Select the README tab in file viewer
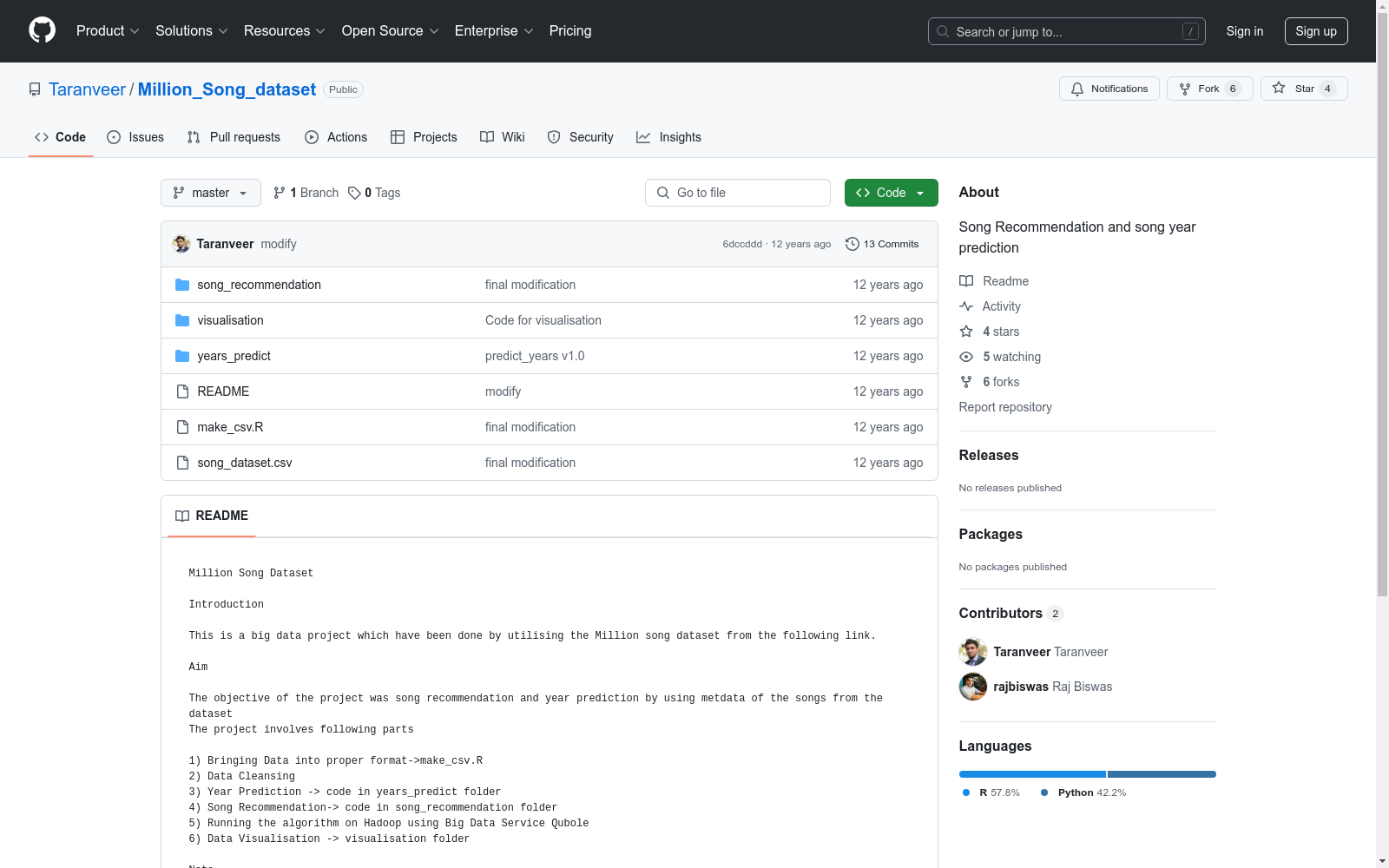Screen dimensions: 1389x868 coord(212,516)
